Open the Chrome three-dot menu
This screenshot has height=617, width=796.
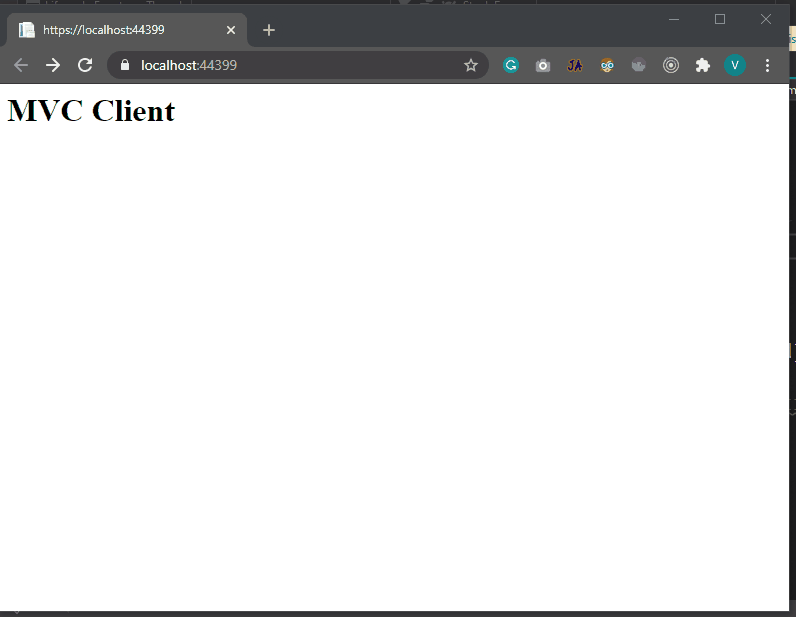pyautogui.click(x=767, y=65)
